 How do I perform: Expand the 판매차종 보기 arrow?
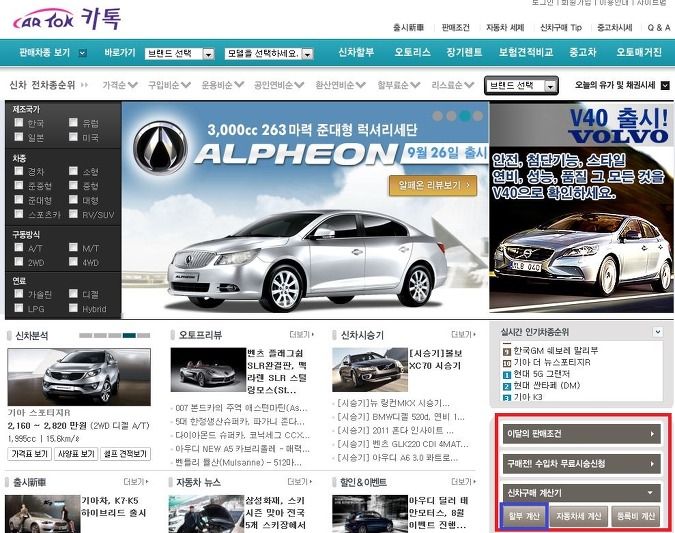[83, 53]
